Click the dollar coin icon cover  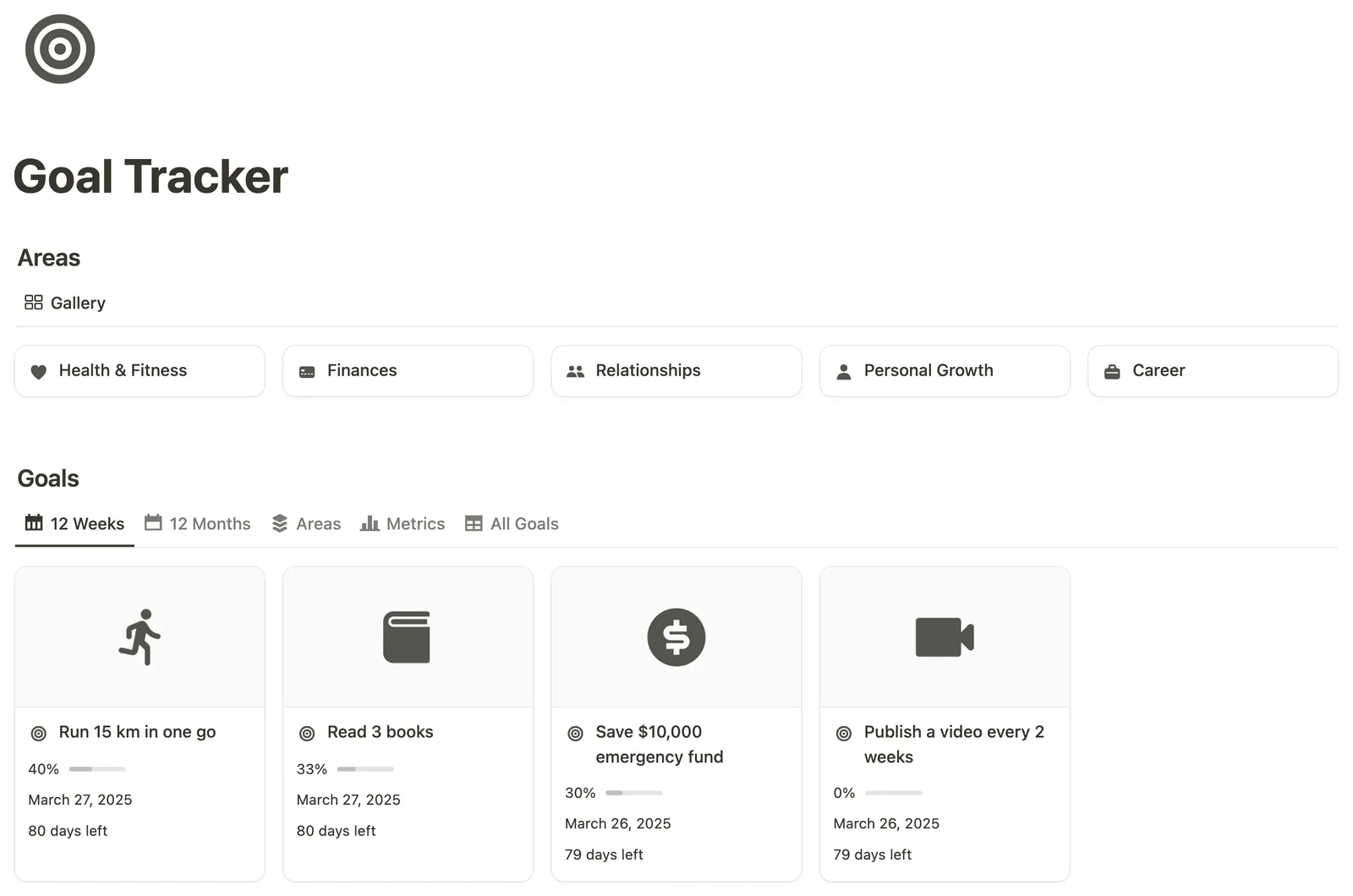pyautogui.click(x=676, y=637)
